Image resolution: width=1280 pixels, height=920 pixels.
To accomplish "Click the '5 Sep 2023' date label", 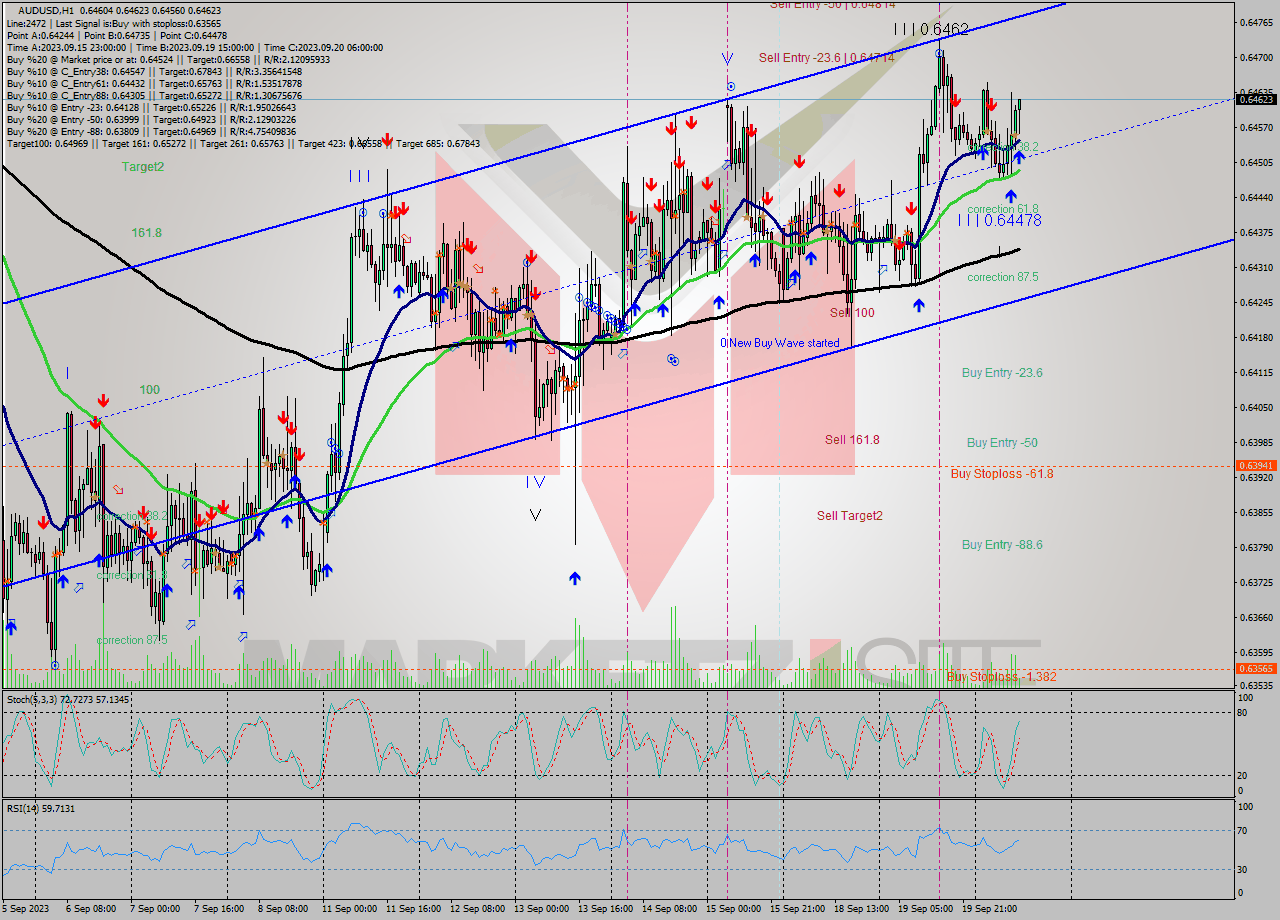I will pyautogui.click(x=25, y=910).
